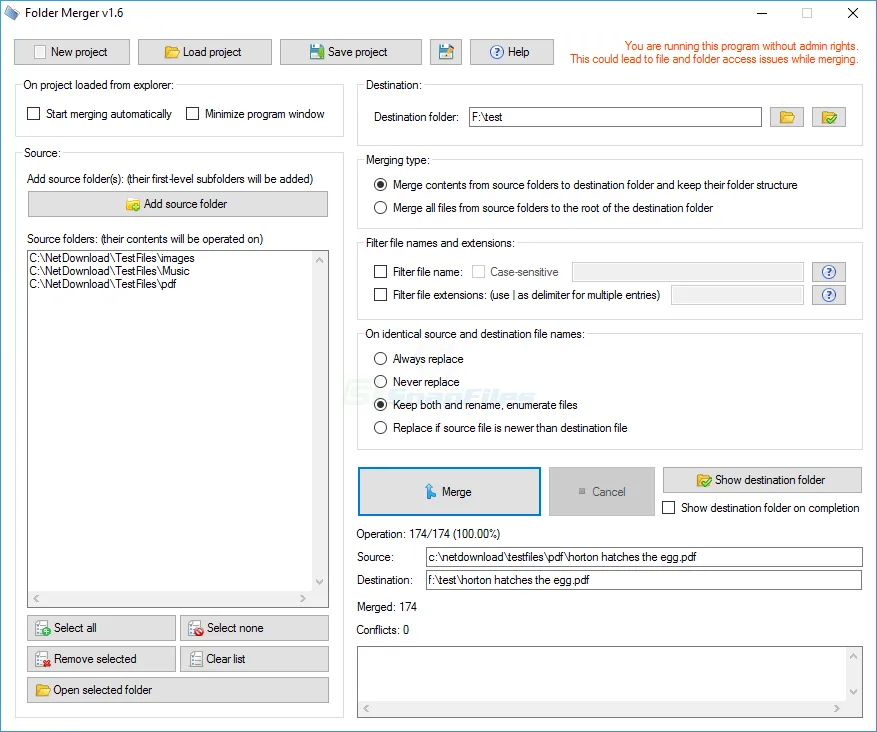Open help for Filter file name
The height and width of the screenshot is (732, 877).
coord(828,272)
